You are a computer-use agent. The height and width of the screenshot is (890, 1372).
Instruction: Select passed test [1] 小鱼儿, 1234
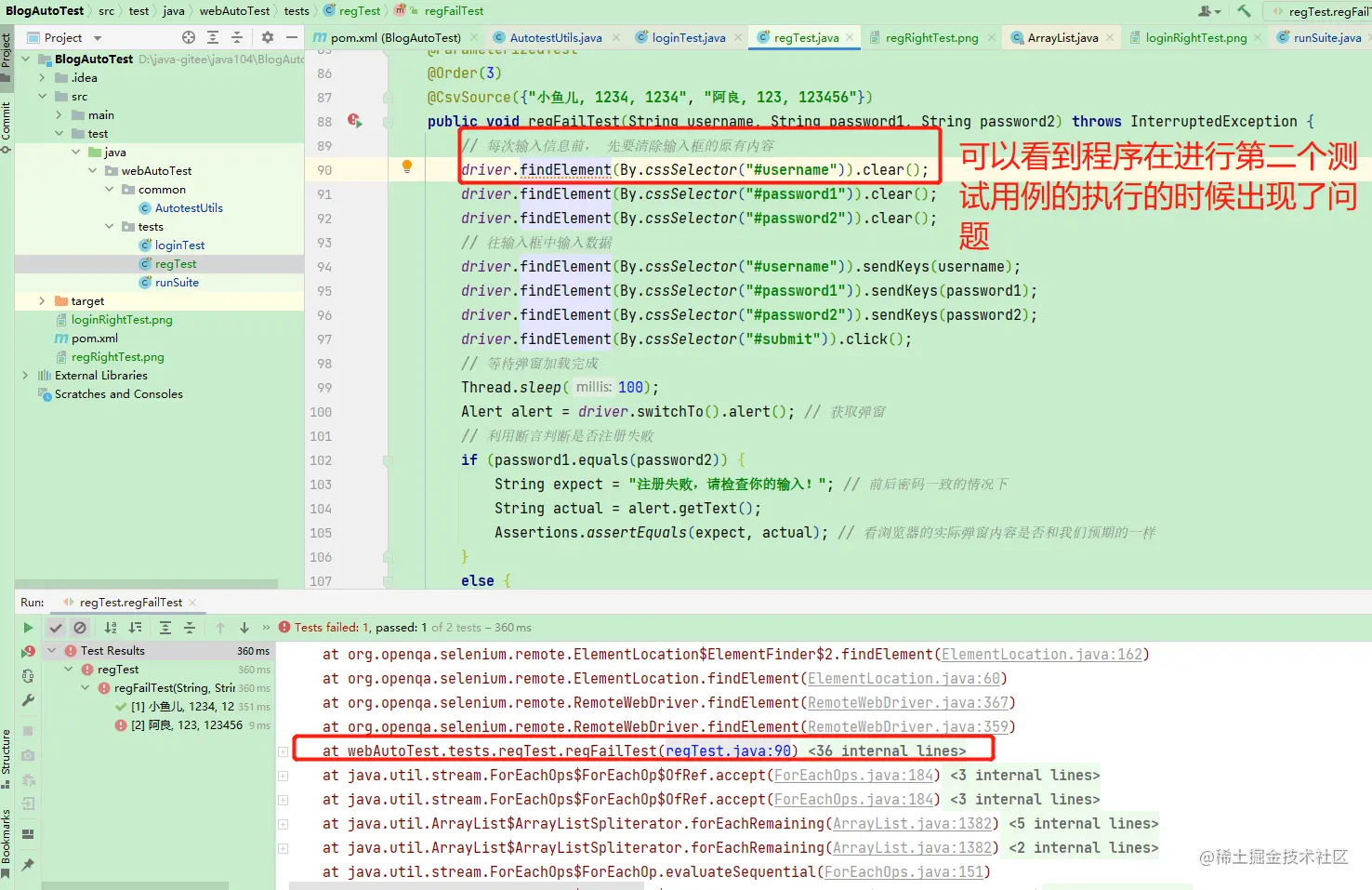point(182,707)
